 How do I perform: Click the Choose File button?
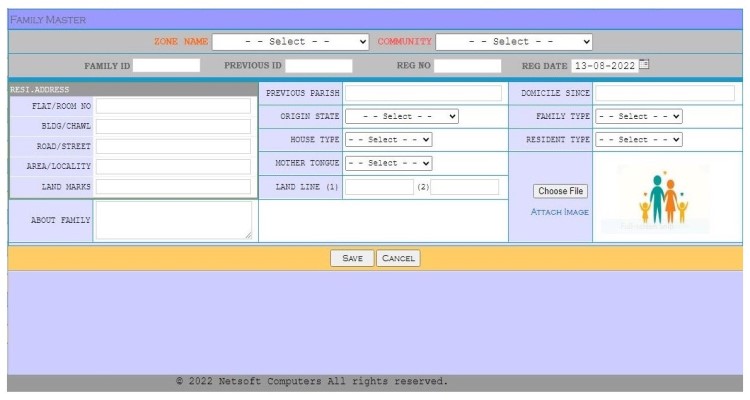(560, 191)
